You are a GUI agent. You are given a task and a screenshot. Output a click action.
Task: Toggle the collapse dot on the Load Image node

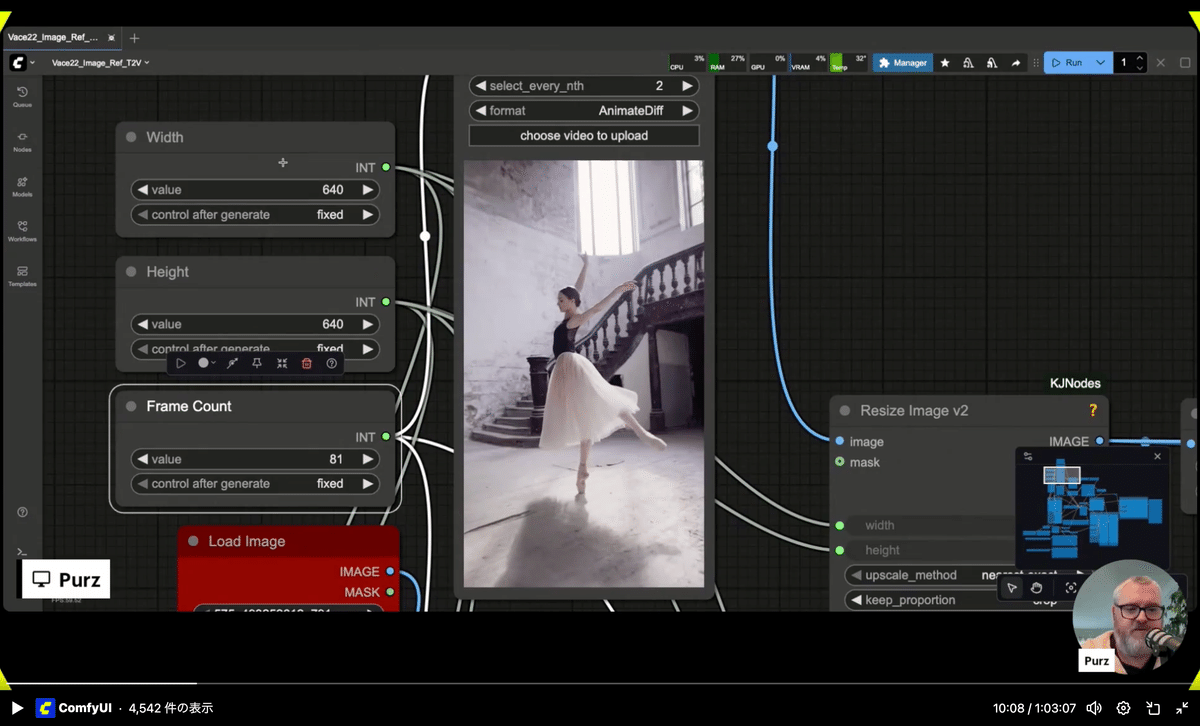[193, 541]
